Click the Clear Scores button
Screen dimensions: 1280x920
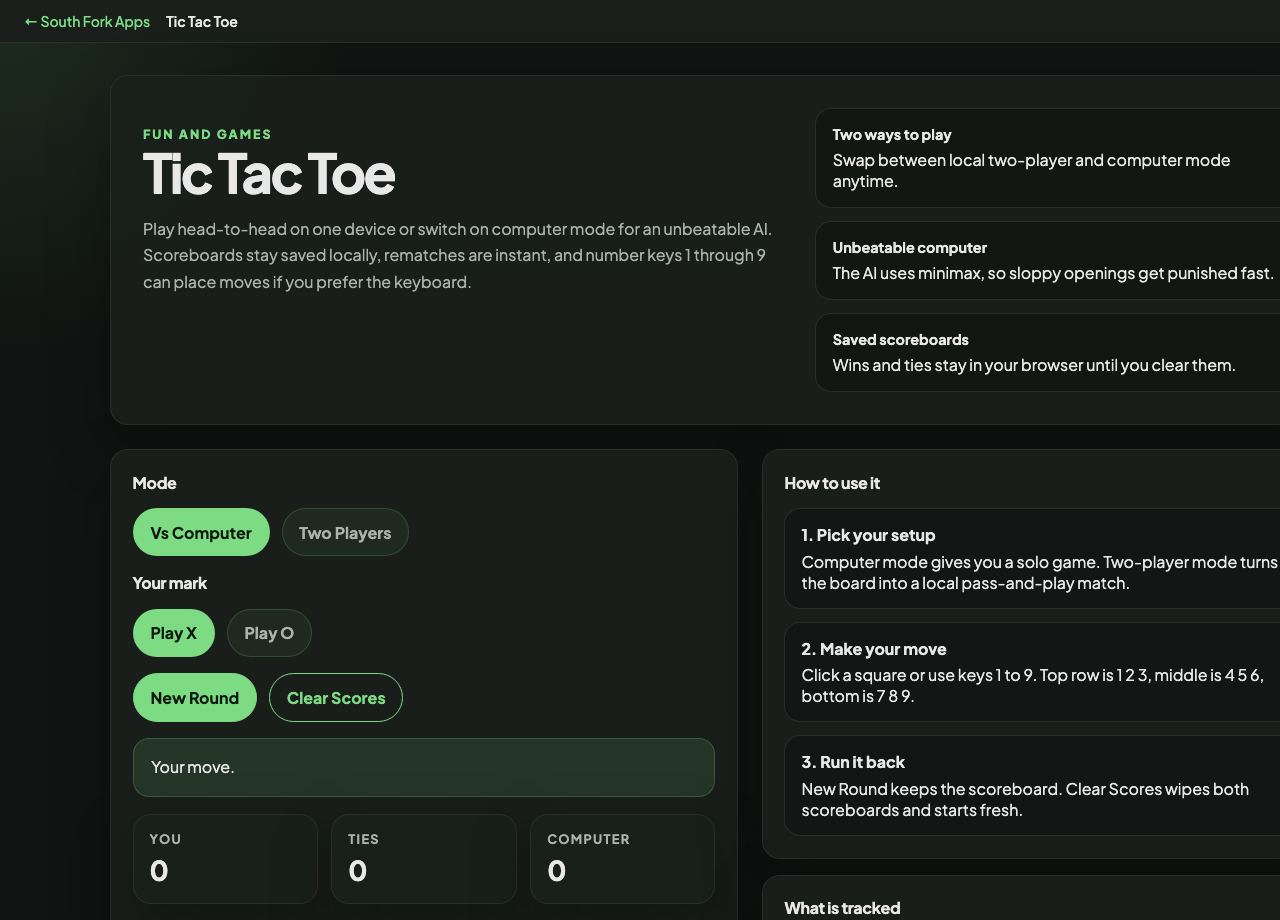(x=336, y=698)
